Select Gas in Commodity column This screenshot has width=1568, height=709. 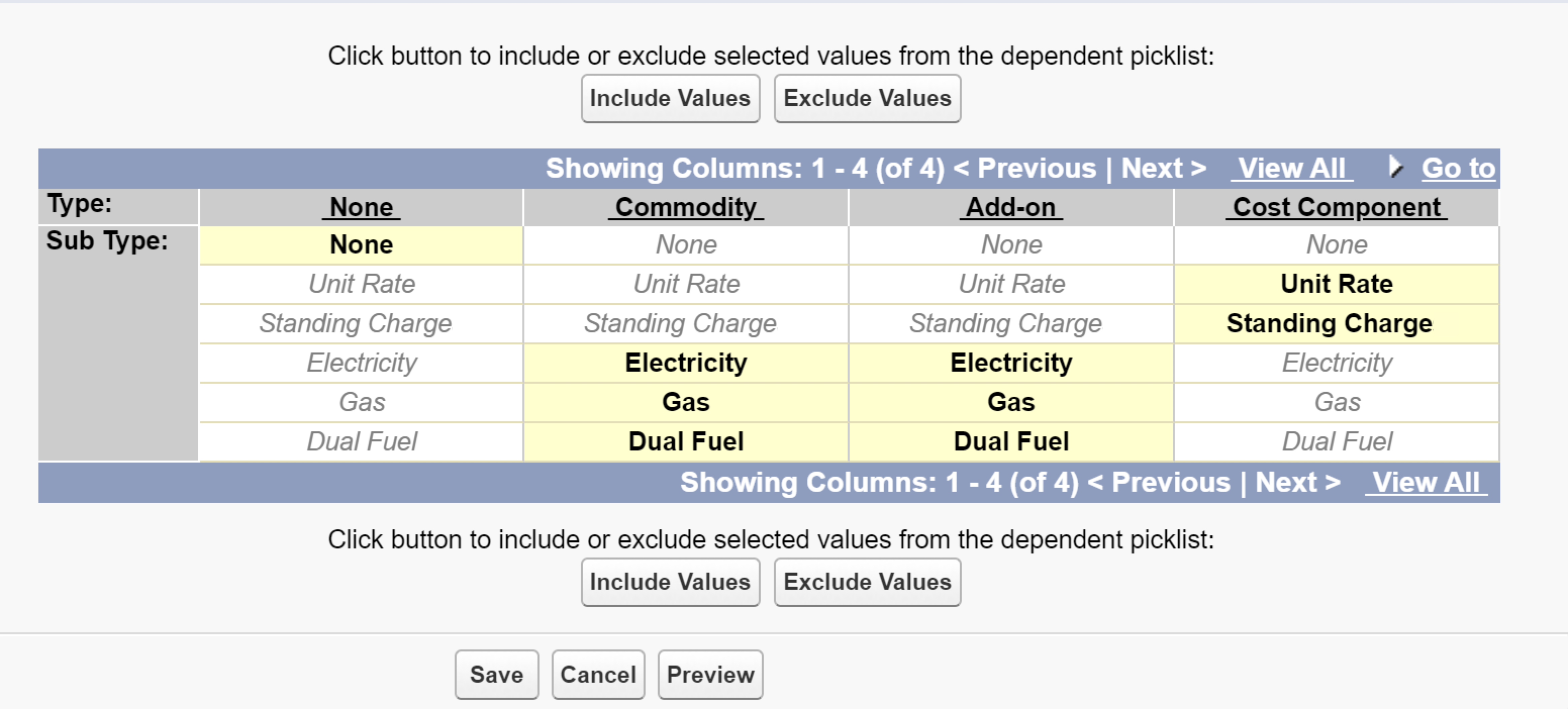pos(686,402)
